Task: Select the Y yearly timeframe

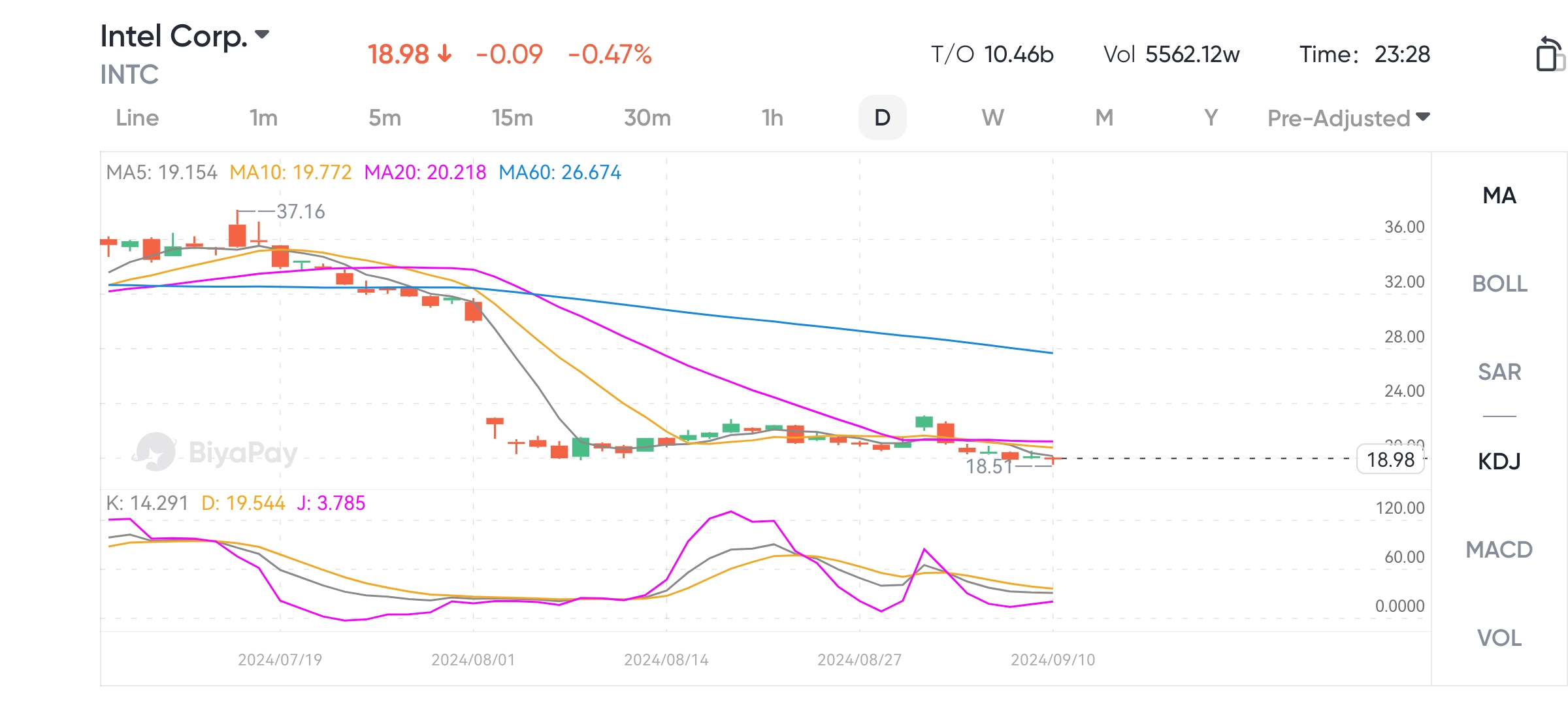Action: click(1211, 118)
